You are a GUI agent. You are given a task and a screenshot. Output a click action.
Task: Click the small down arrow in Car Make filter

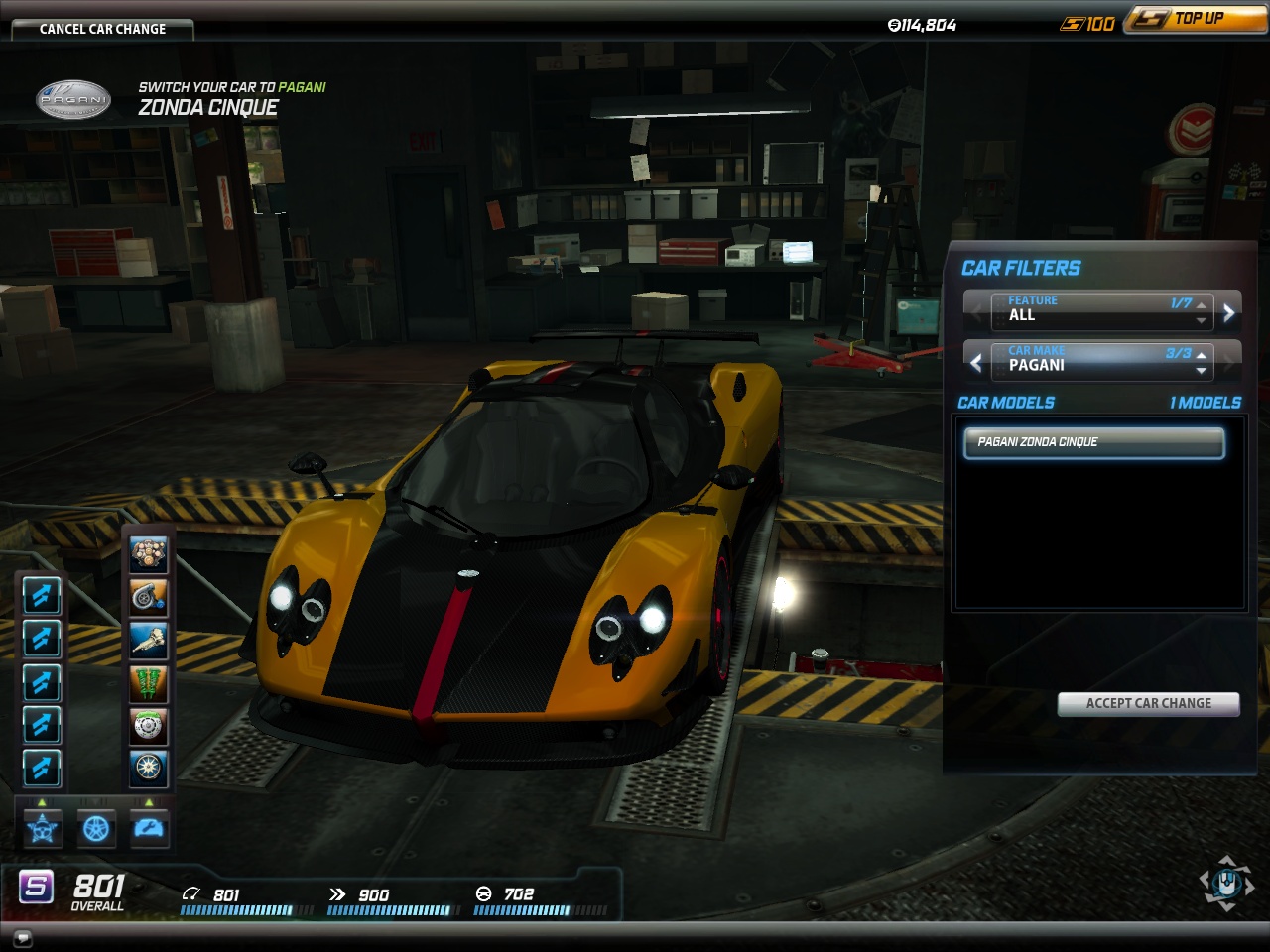pos(1202,370)
